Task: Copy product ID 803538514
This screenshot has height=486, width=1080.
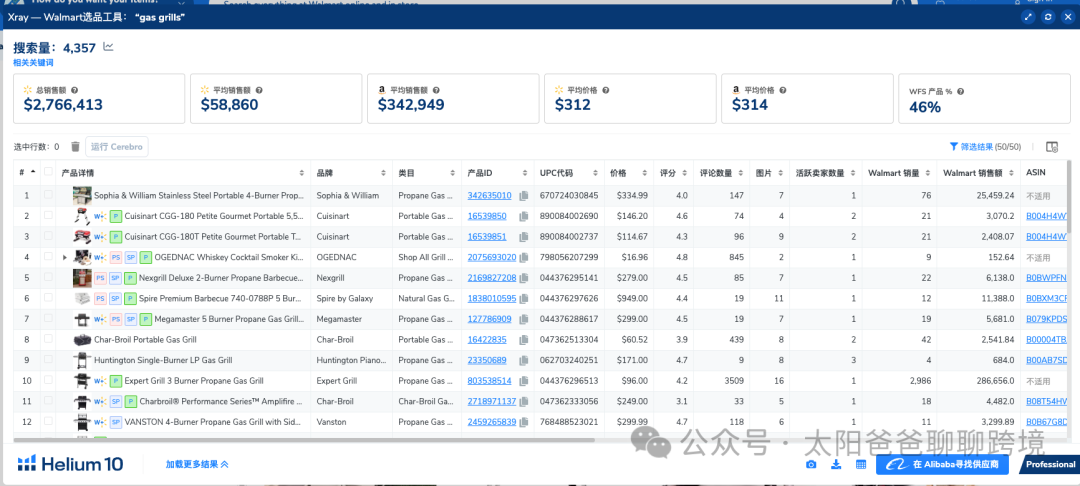Action: 524,381
